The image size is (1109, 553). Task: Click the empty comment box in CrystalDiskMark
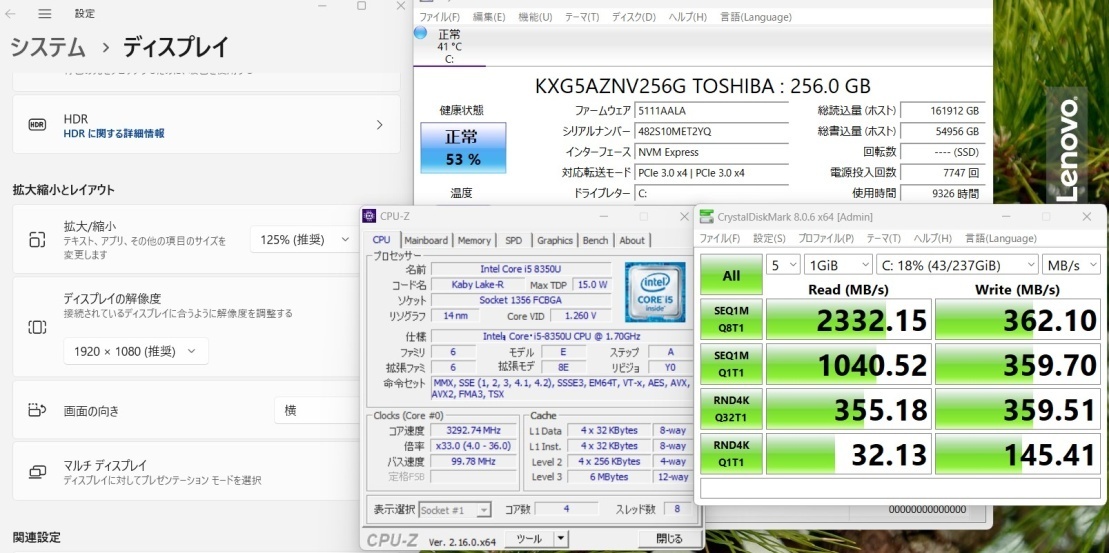click(900, 489)
